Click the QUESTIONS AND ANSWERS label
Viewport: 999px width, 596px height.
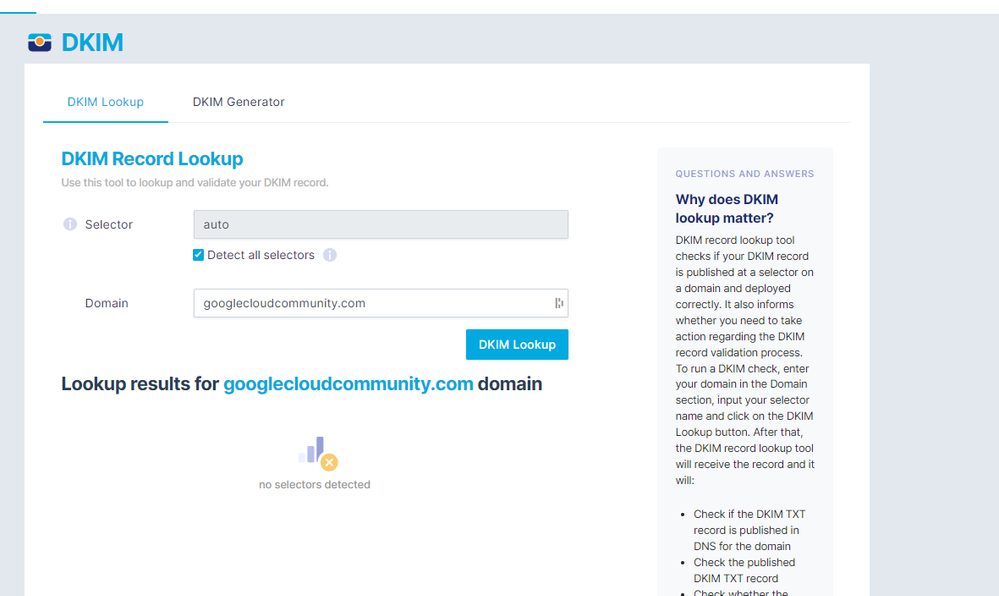[x=745, y=173]
